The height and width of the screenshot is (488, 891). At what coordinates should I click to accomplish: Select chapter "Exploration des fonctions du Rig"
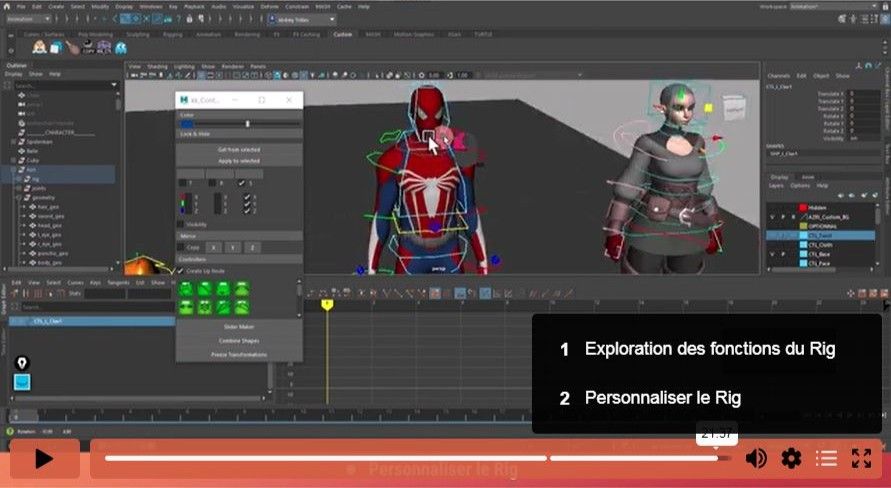point(710,349)
